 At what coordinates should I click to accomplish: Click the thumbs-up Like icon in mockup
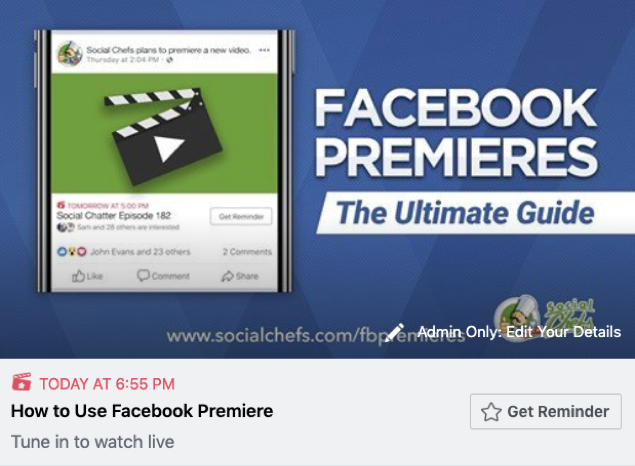[x=79, y=276]
